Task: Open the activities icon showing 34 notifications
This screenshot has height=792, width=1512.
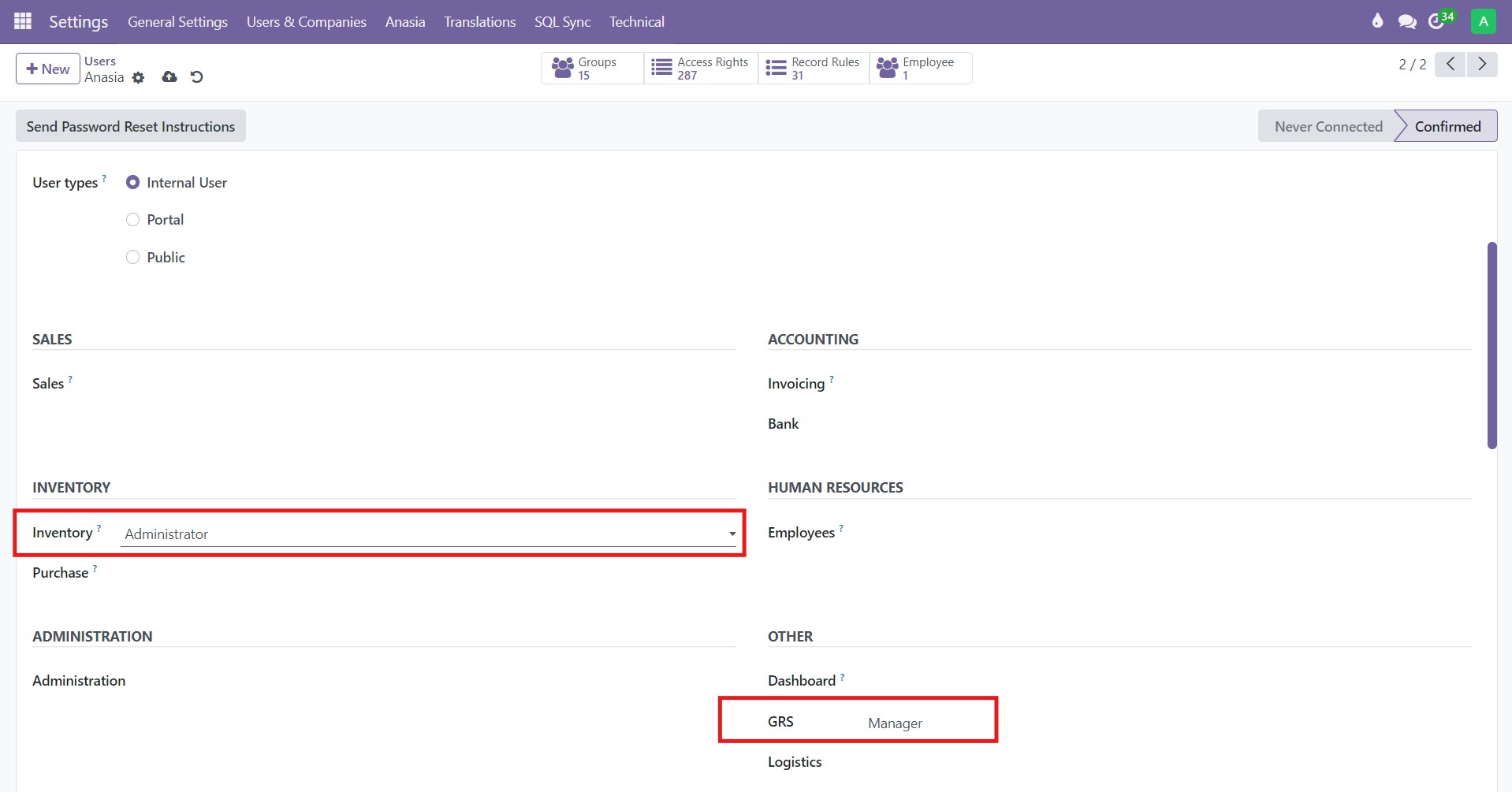Action: (x=1438, y=21)
